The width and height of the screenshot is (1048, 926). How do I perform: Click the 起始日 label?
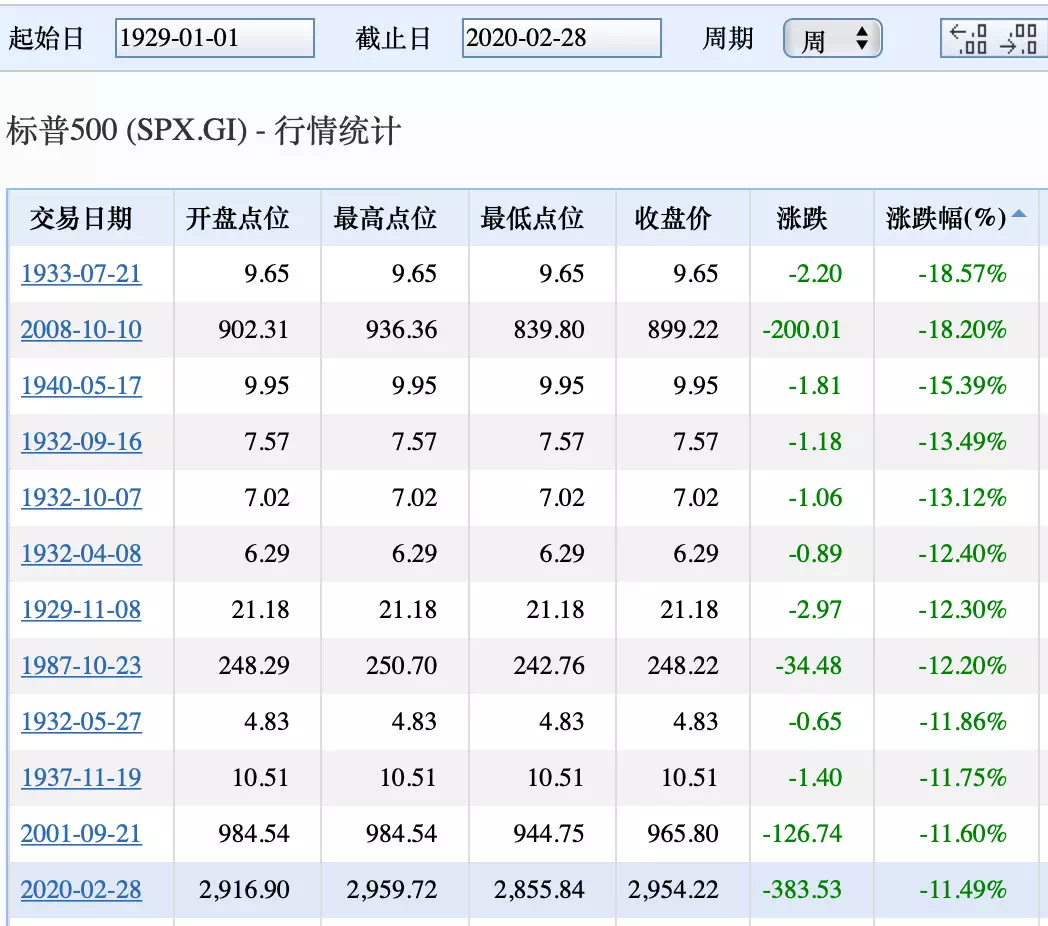coord(45,38)
